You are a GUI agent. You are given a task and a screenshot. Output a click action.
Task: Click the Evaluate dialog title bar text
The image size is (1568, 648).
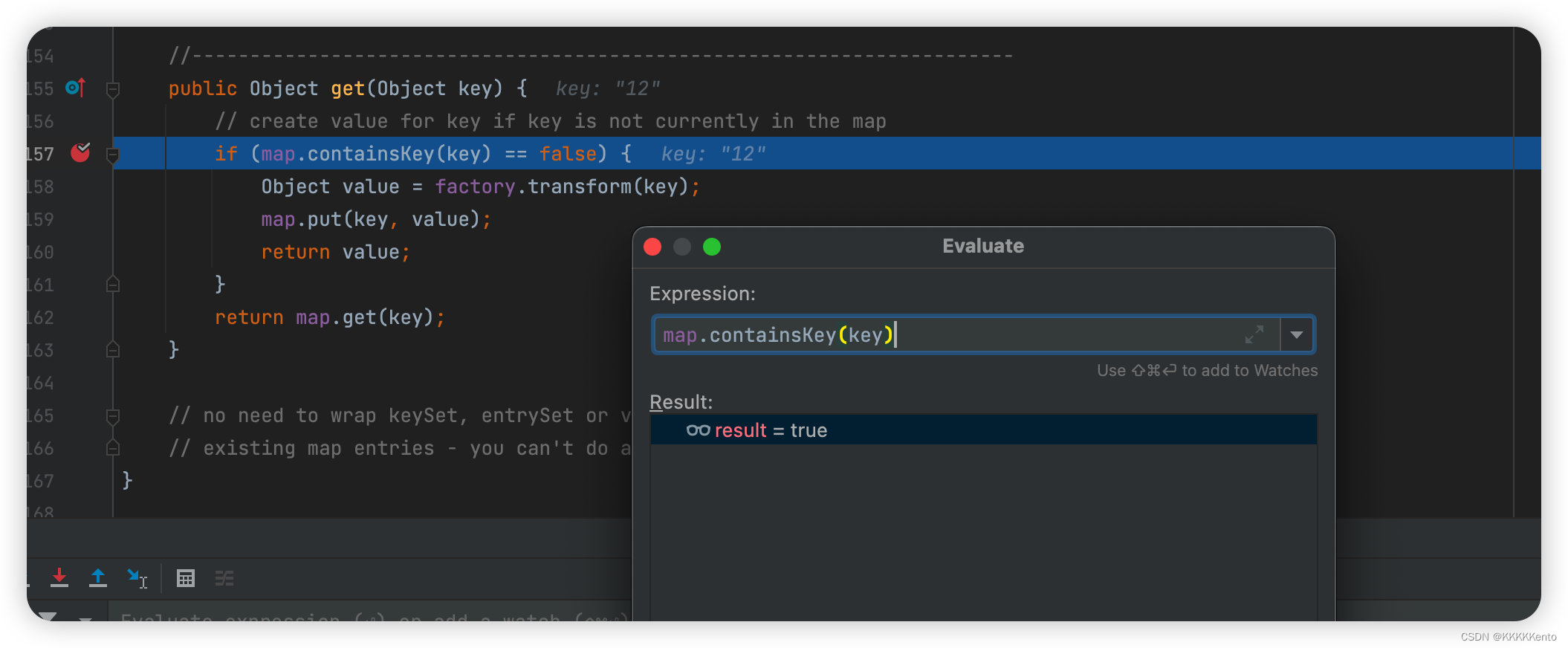coord(983,246)
